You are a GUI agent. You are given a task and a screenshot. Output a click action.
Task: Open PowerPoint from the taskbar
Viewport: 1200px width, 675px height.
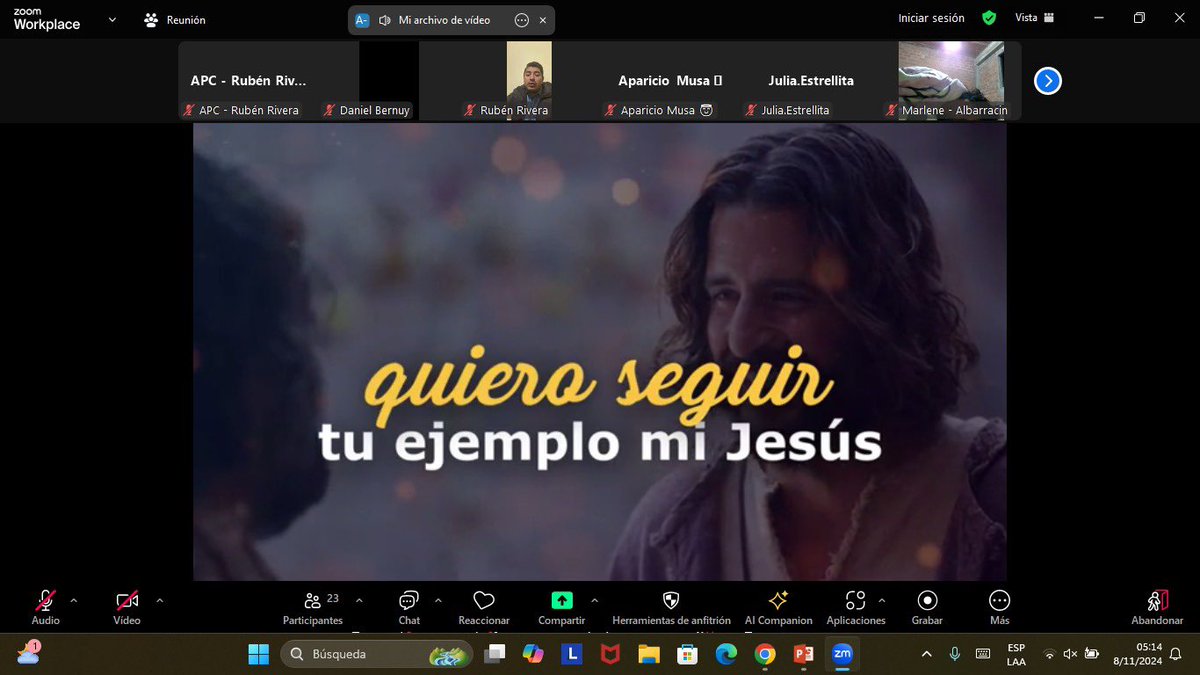pos(803,654)
